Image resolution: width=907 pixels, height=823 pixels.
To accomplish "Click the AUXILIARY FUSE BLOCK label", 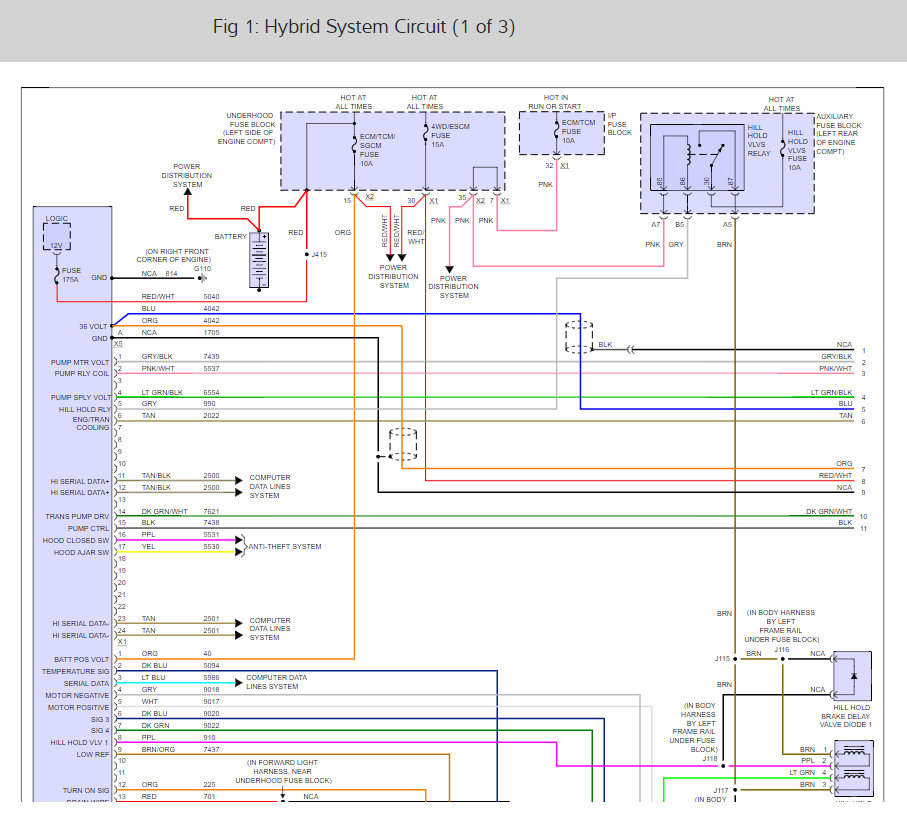I will tap(839, 134).
